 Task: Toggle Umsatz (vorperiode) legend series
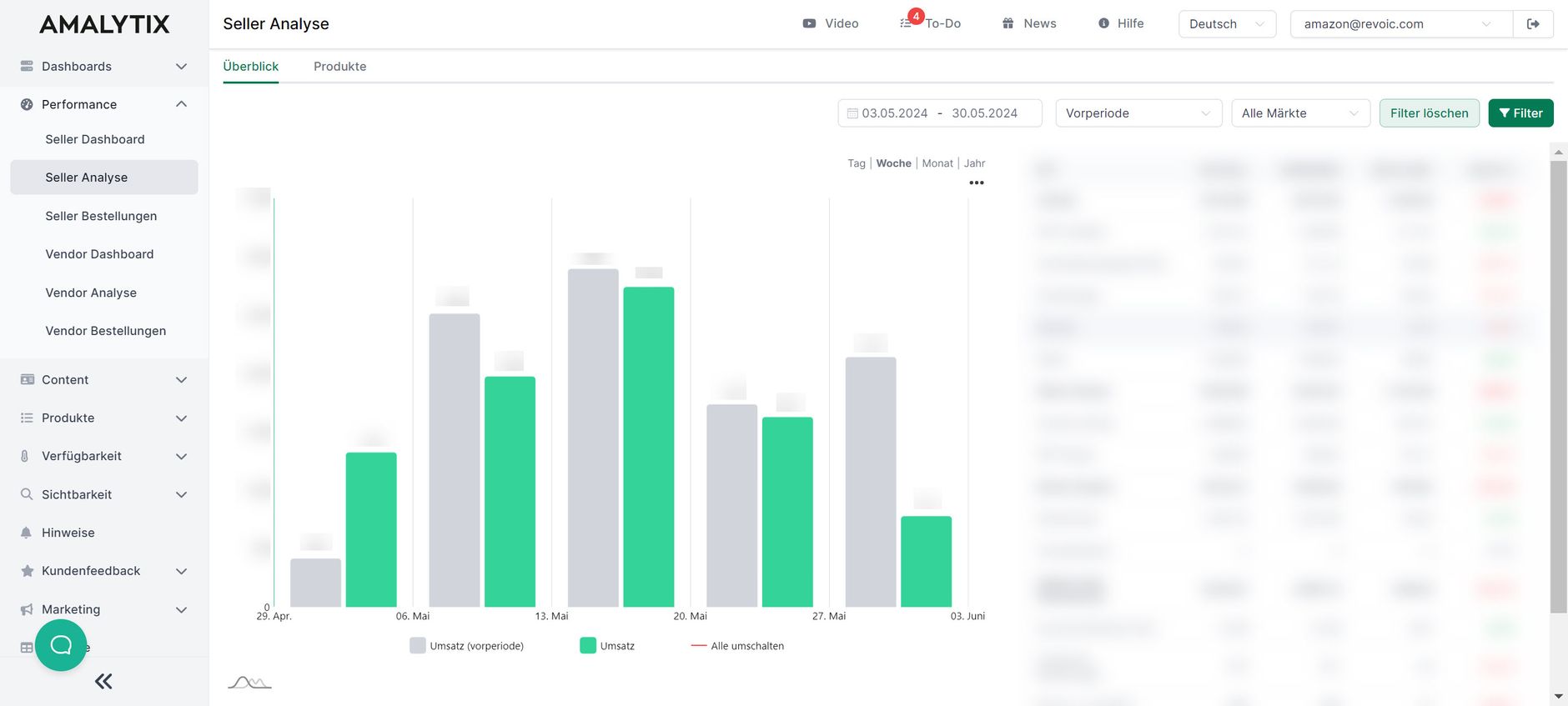pyautogui.click(x=467, y=646)
